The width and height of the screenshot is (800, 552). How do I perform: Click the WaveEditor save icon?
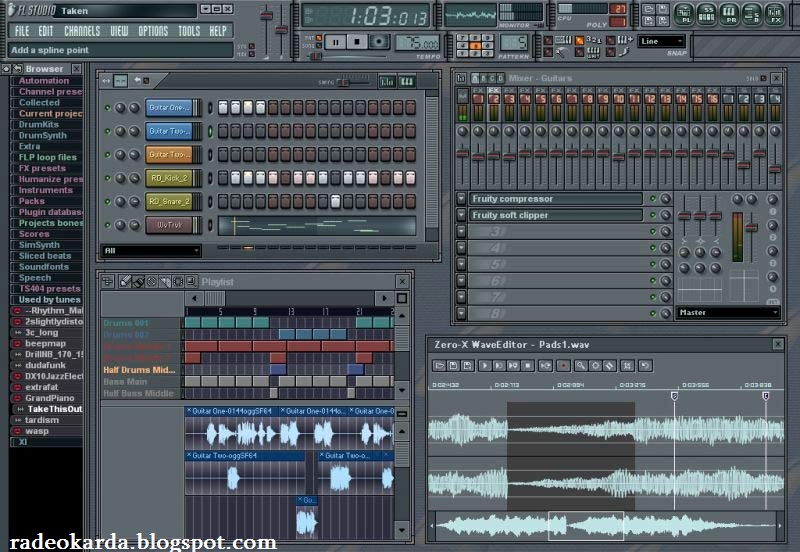(453, 365)
